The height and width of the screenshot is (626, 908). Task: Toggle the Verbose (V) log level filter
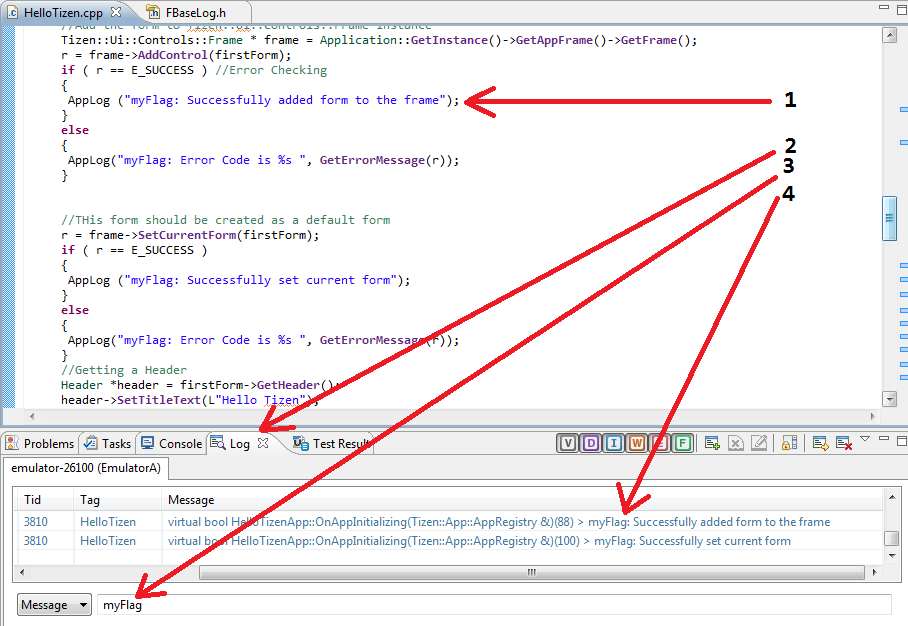tap(568, 444)
